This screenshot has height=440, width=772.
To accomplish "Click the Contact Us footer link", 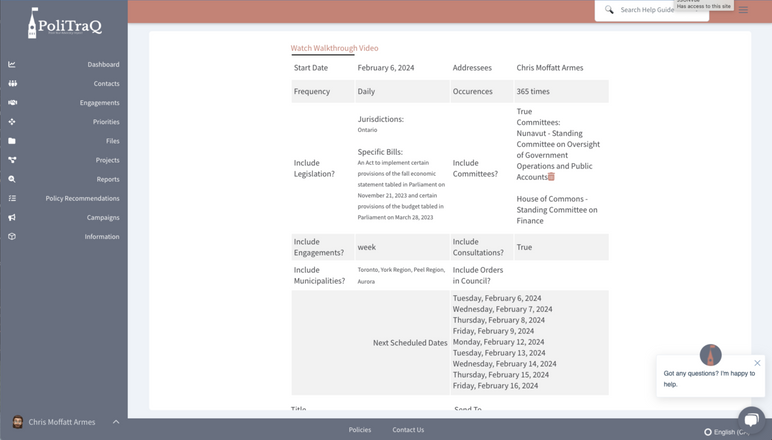I will pos(408,430).
